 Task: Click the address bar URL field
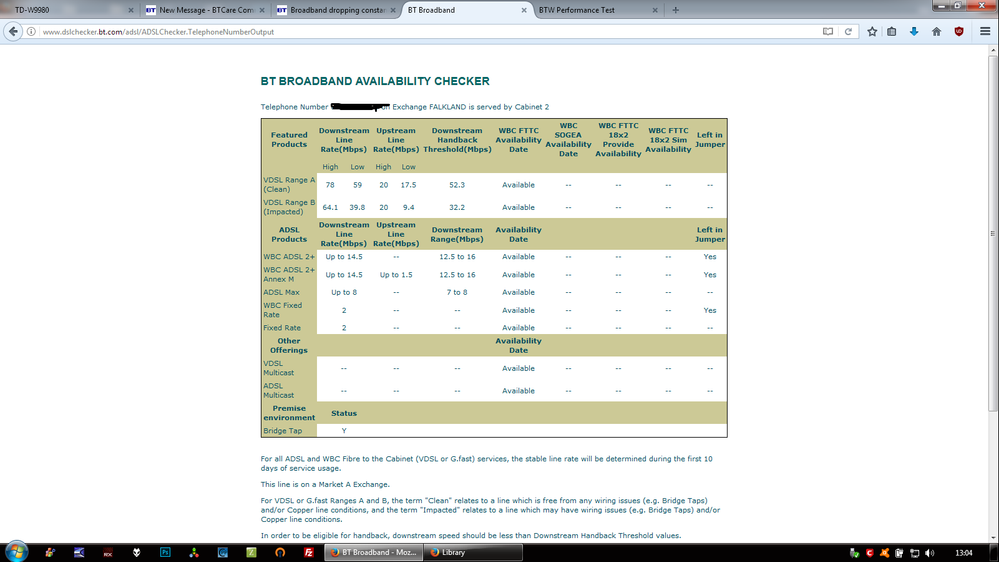429,31
